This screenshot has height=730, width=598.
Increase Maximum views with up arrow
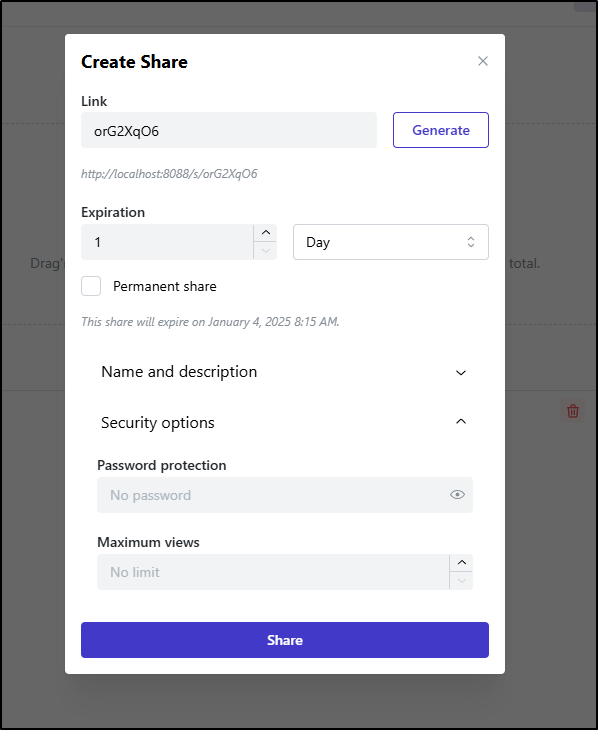click(462, 563)
